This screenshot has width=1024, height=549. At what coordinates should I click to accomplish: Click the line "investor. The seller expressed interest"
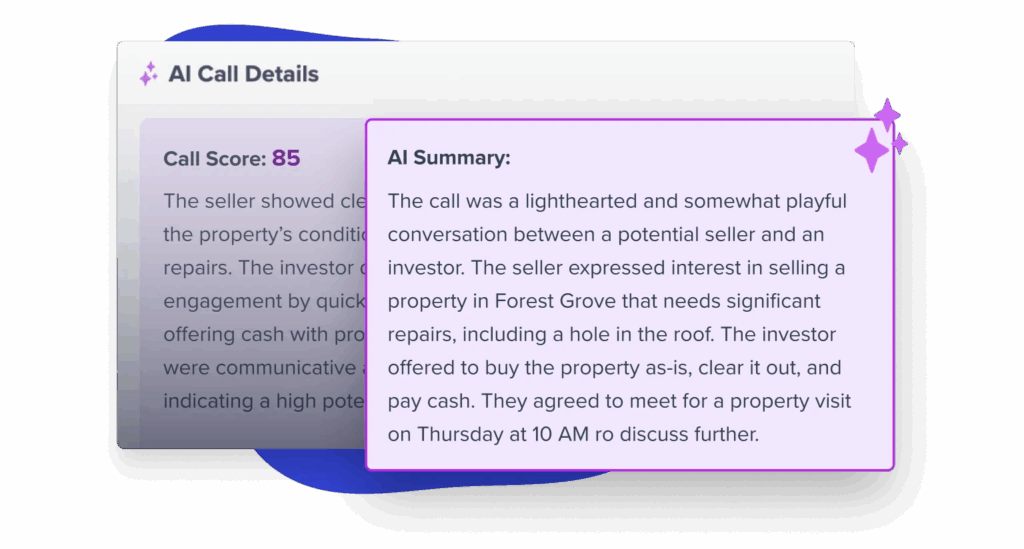tap(616, 268)
